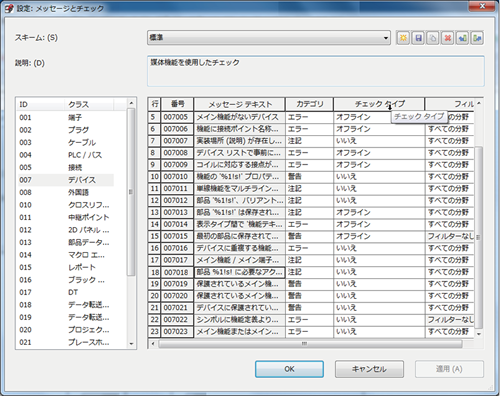The image size is (500, 396).
Task: Click オフライン cell in row 007009
Action: coord(379,165)
